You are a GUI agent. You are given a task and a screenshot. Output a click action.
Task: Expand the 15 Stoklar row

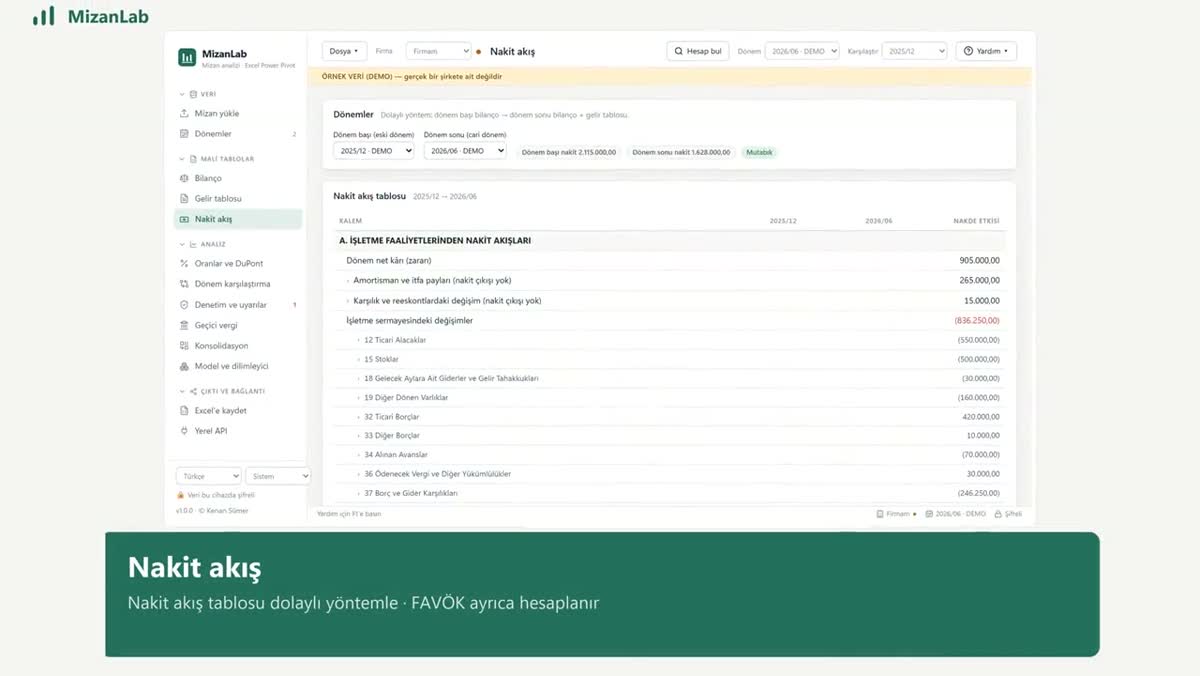359,359
